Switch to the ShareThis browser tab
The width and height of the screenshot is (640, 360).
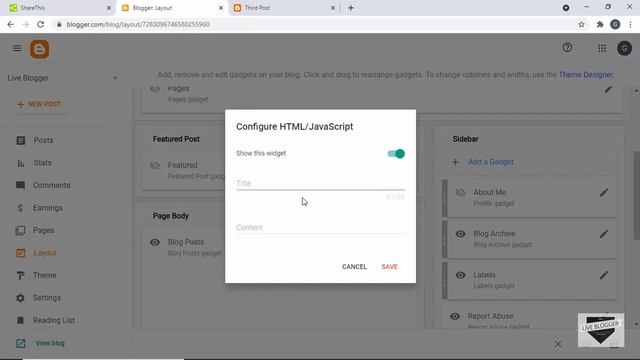[59, 8]
